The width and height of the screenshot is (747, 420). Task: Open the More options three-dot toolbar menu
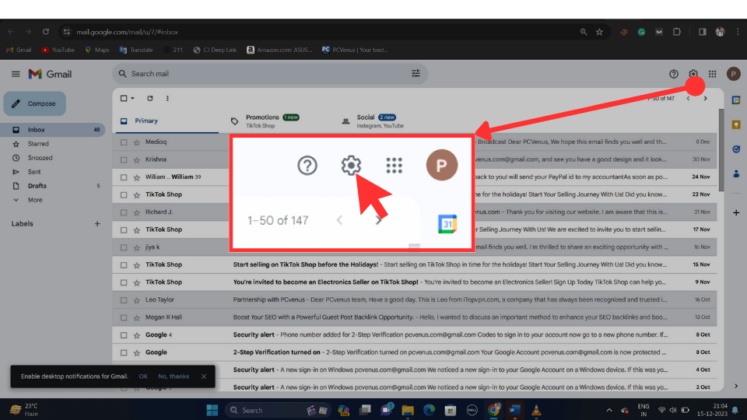pyautogui.click(x=167, y=98)
